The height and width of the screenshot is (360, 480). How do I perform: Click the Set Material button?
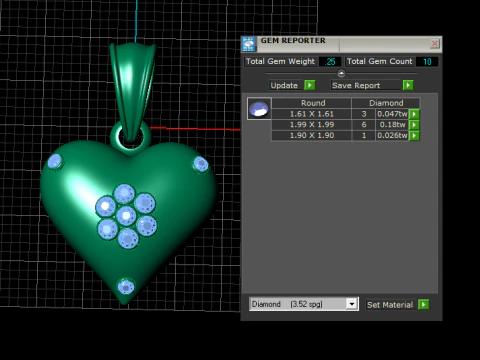point(391,305)
